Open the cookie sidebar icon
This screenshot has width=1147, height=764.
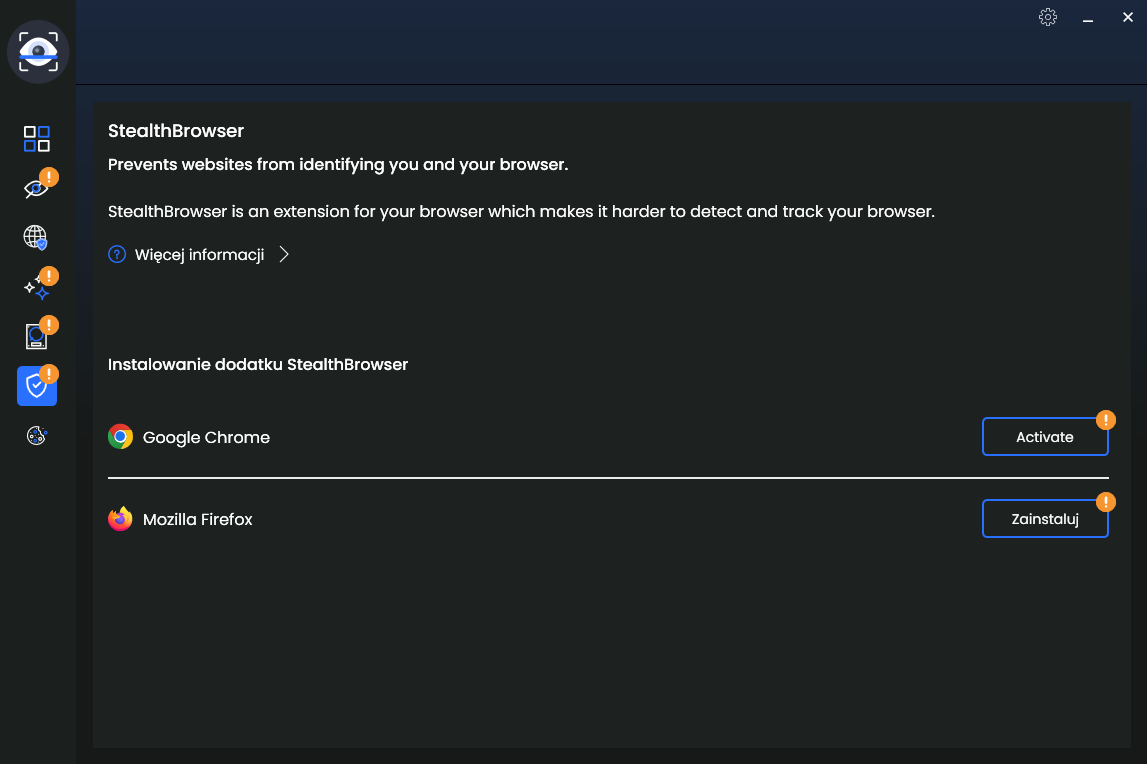coord(37,435)
